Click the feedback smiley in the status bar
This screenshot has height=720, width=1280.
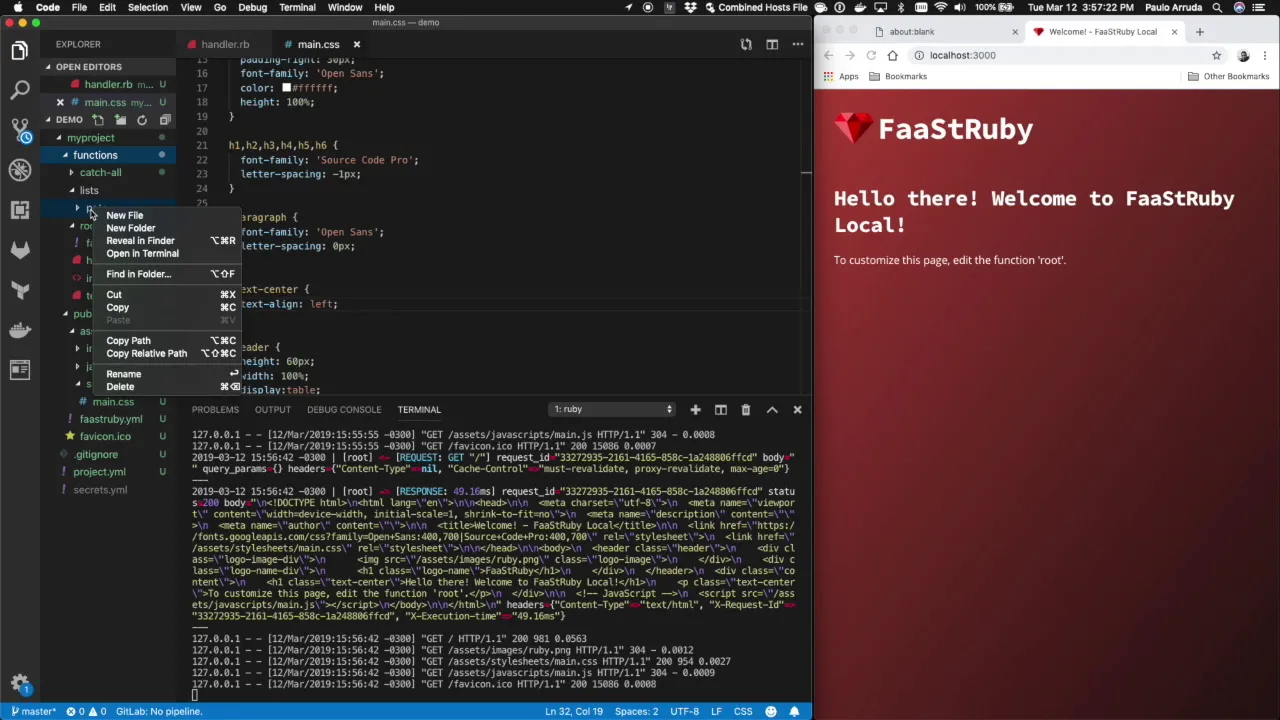pos(771,711)
